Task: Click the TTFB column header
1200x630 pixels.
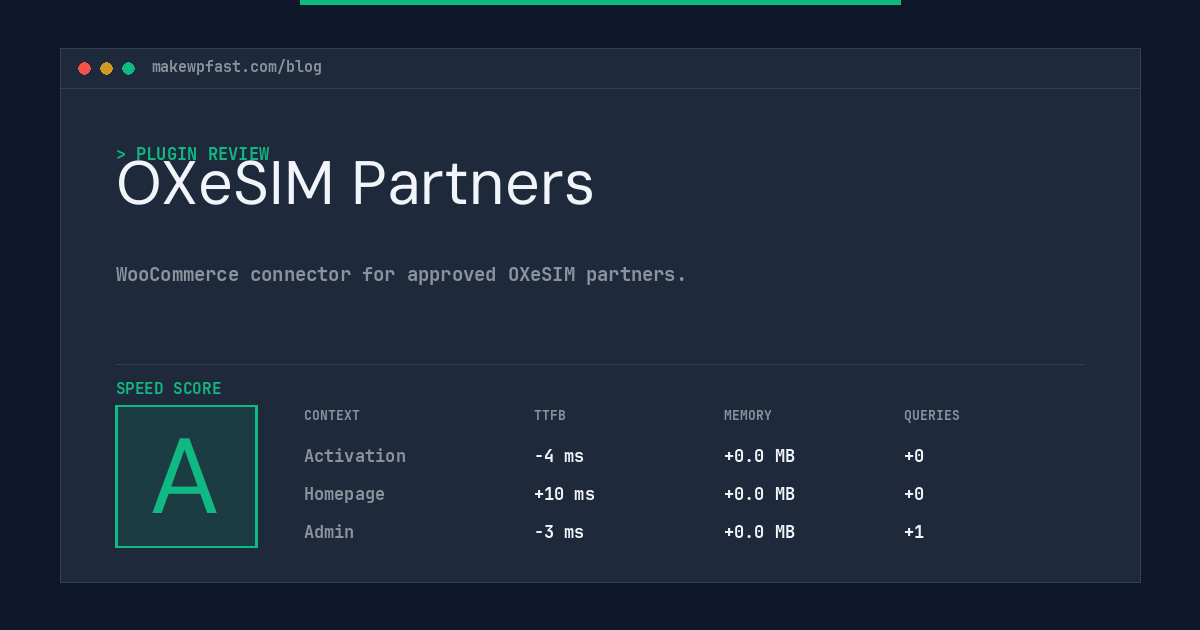Action: coord(550,416)
